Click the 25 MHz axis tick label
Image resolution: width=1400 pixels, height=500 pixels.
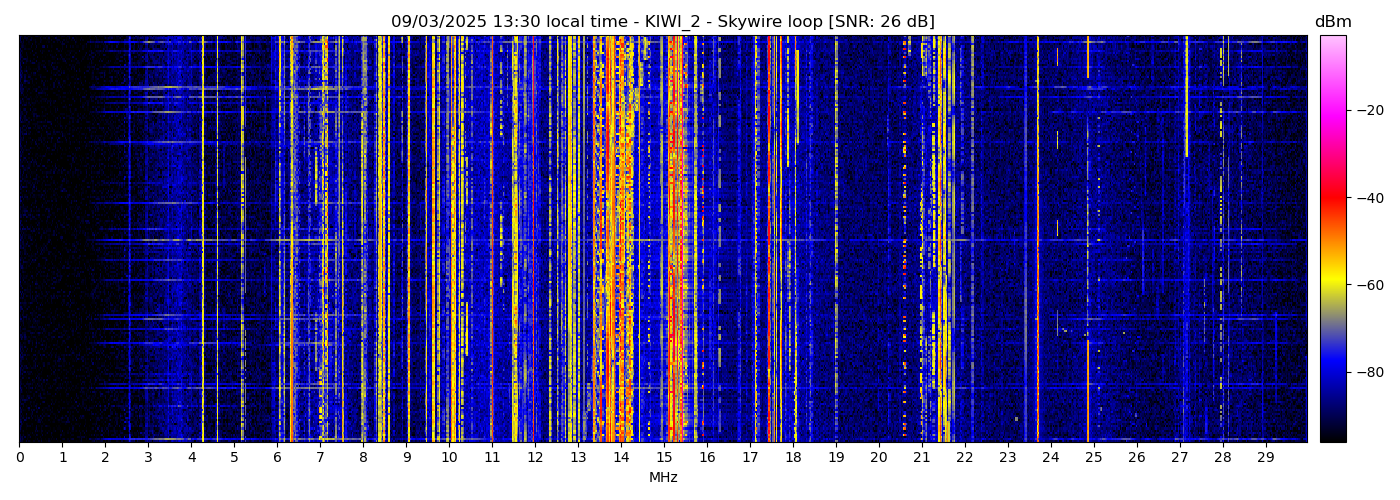tap(1093, 457)
